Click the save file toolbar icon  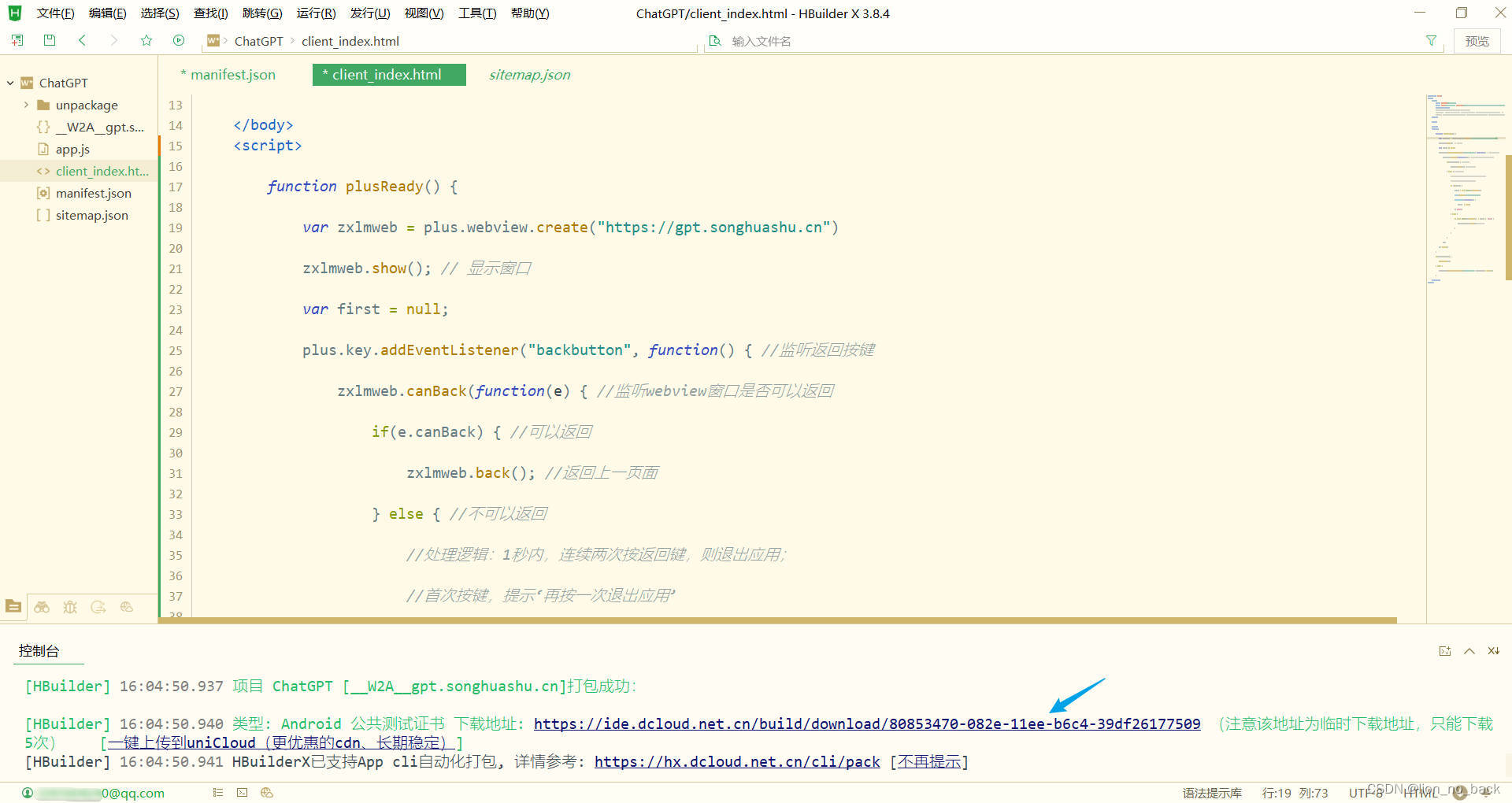(x=50, y=40)
